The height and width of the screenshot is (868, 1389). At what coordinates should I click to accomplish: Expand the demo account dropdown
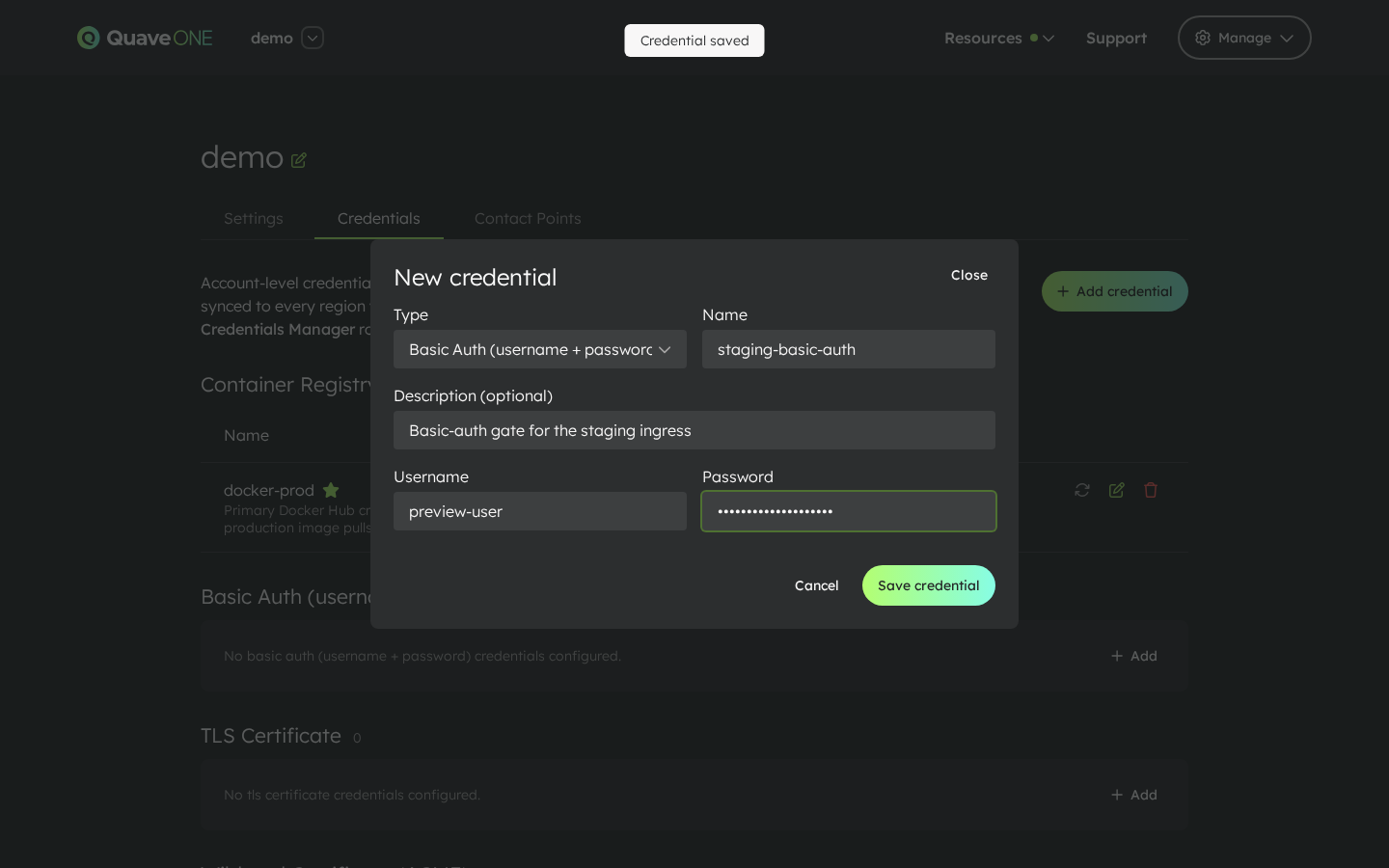tap(313, 39)
